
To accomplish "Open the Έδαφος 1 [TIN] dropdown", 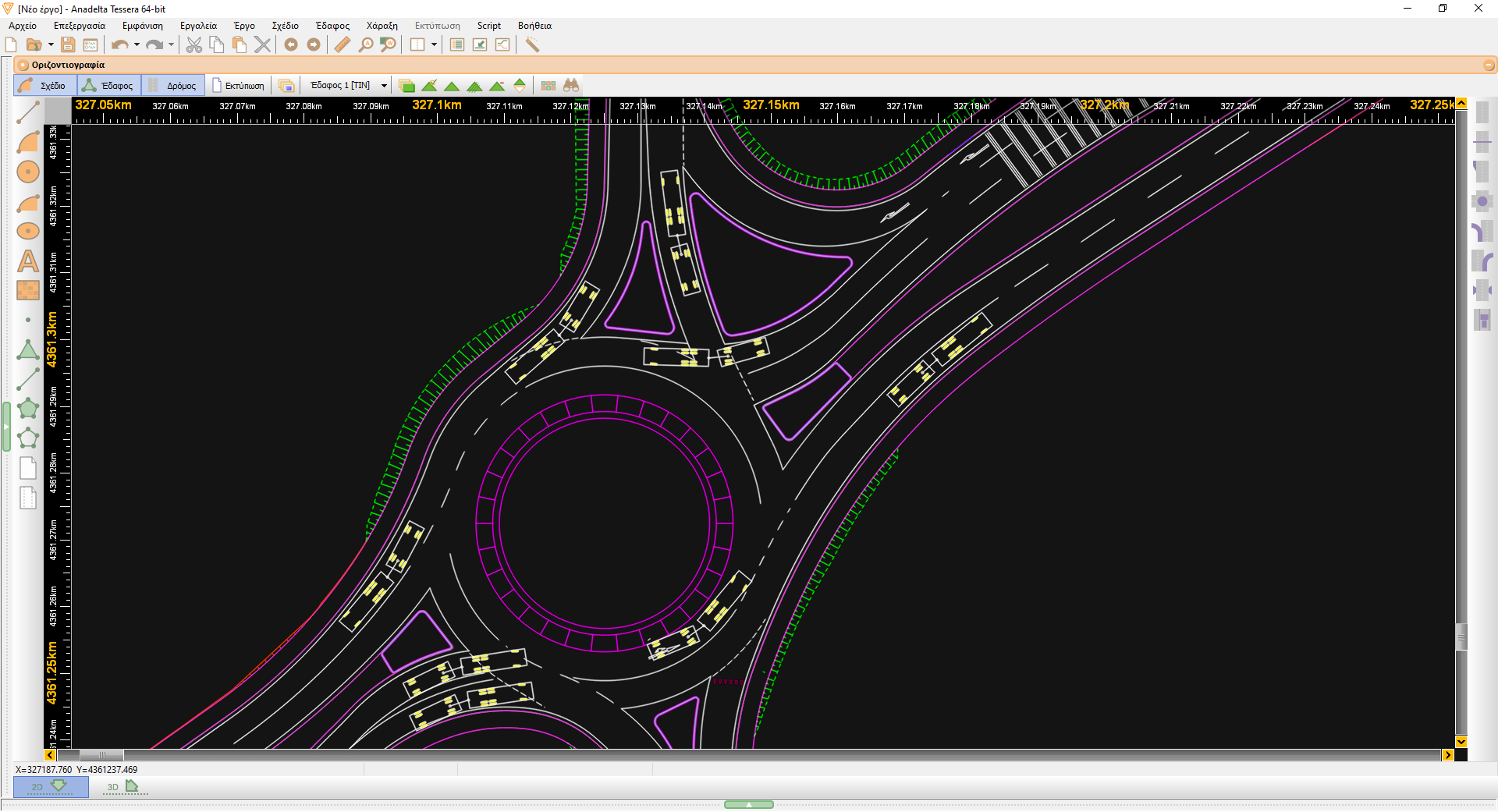I will point(348,85).
